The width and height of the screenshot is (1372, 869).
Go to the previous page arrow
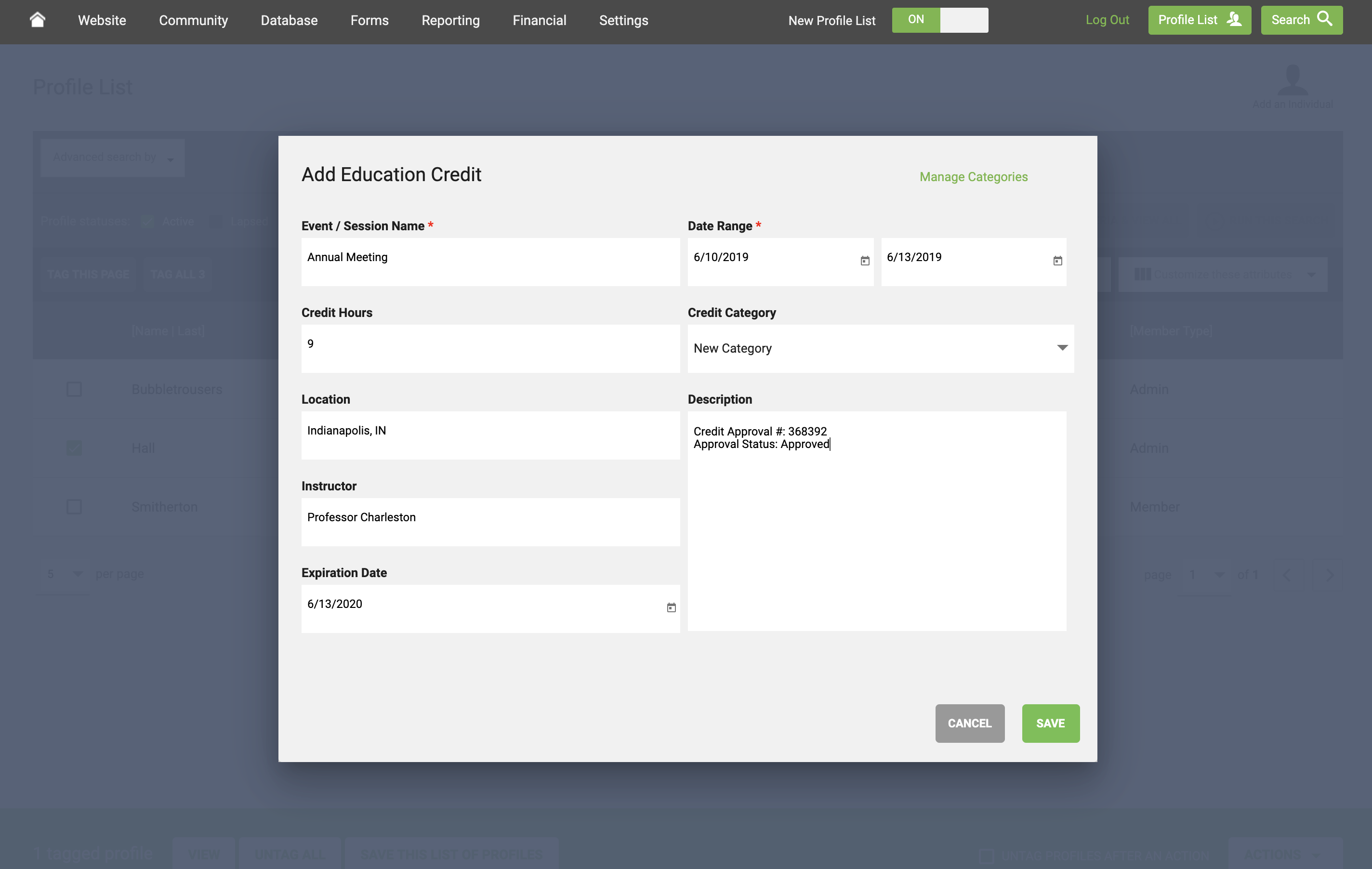pos(1287,575)
